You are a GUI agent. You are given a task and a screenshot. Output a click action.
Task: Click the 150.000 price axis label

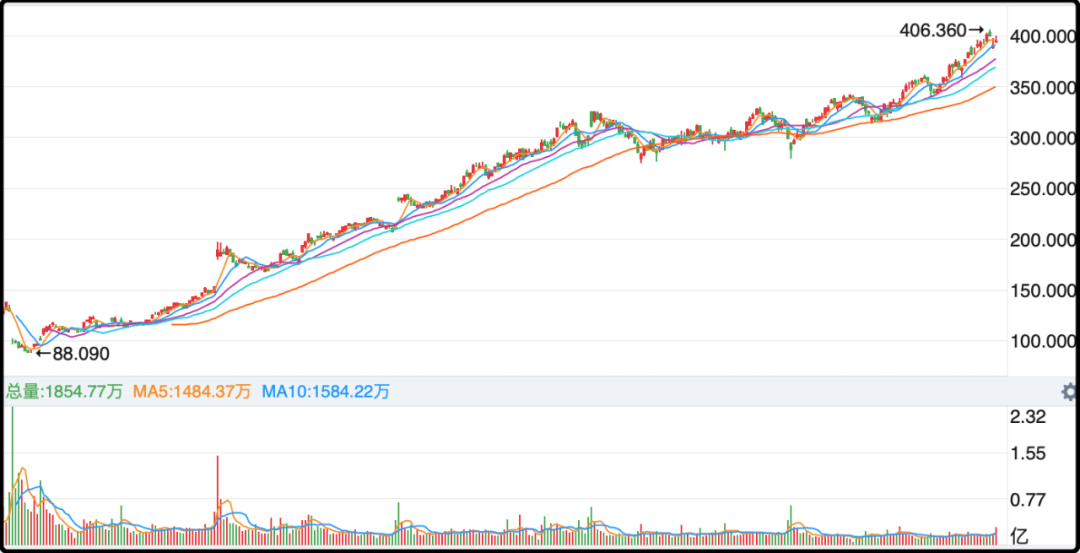click(x=1043, y=291)
